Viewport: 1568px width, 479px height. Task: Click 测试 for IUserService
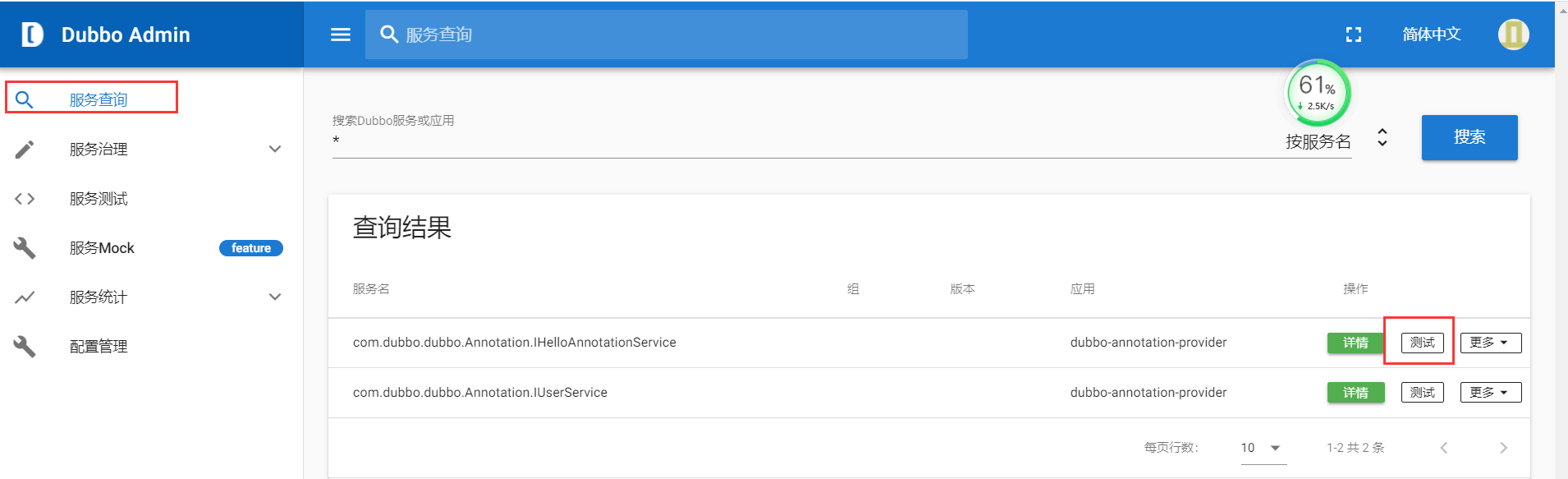click(x=1422, y=393)
